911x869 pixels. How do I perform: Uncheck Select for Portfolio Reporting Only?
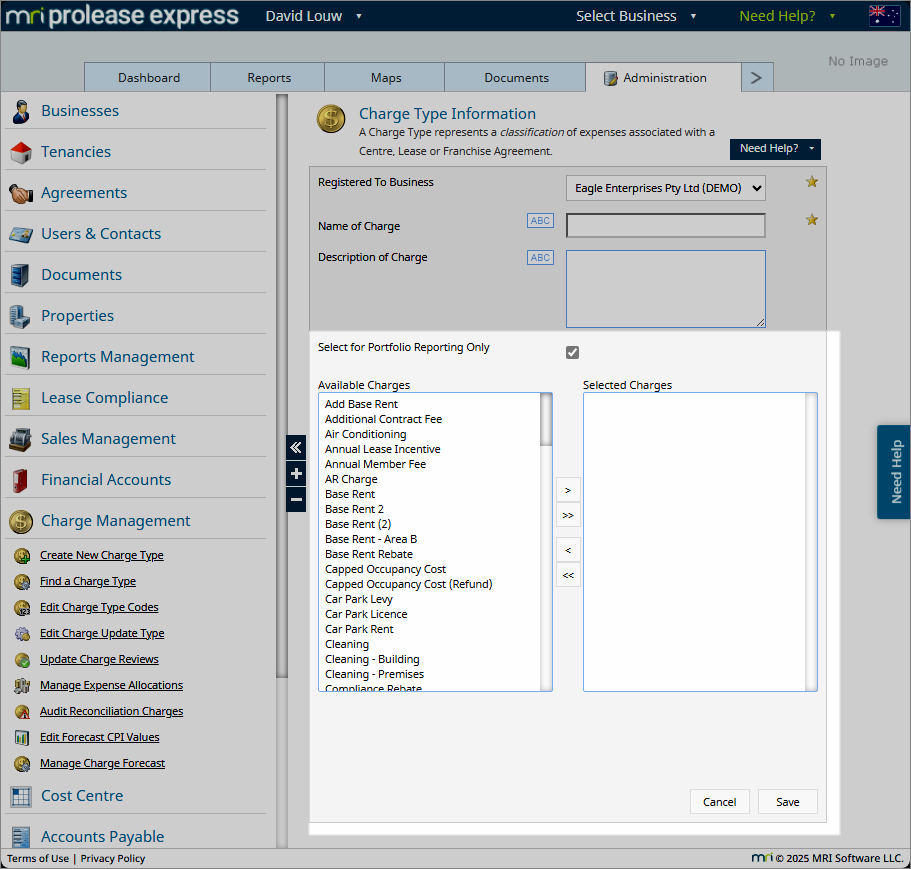click(x=572, y=353)
